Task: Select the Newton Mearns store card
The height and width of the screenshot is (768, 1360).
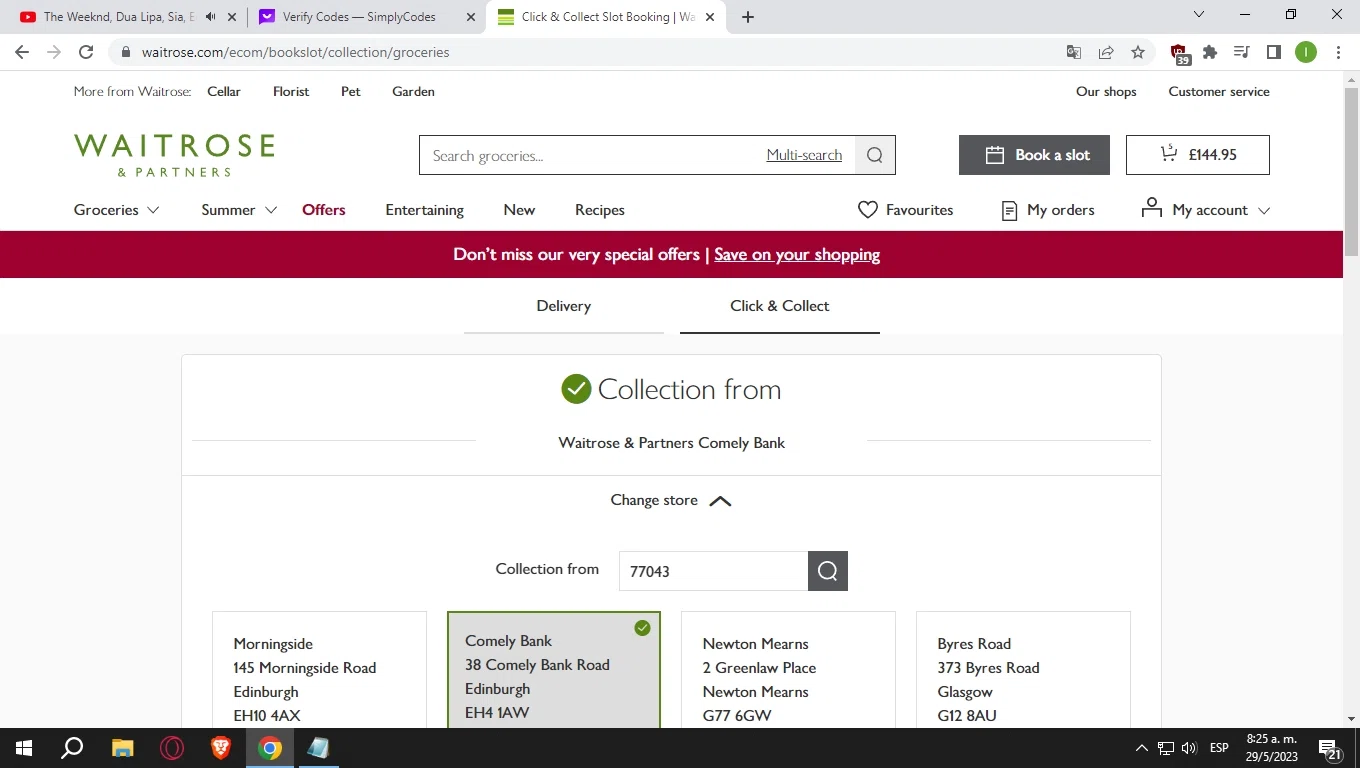Action: (x=788, y=671)
